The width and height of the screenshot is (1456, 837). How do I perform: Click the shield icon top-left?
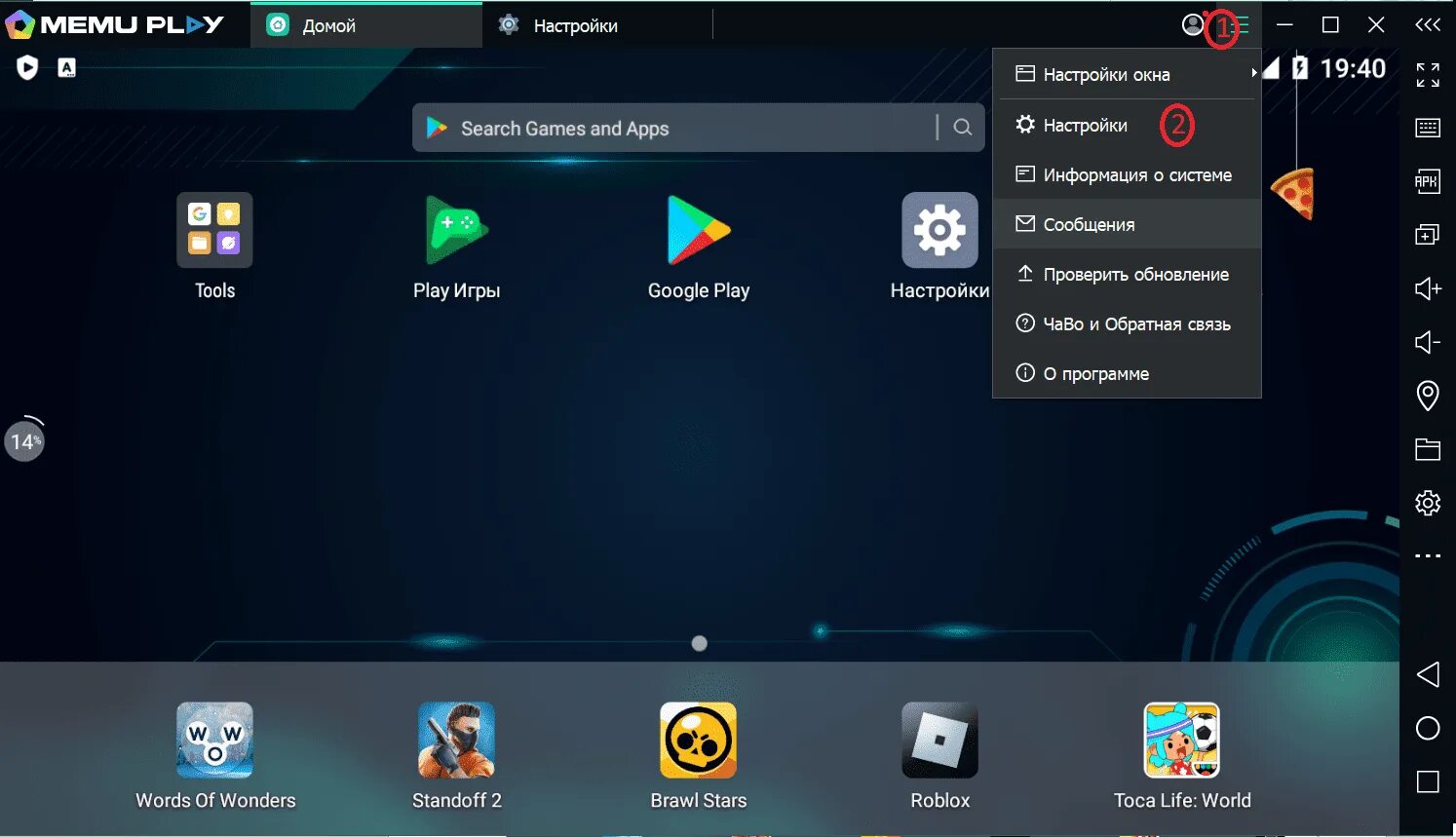[27, 67]
